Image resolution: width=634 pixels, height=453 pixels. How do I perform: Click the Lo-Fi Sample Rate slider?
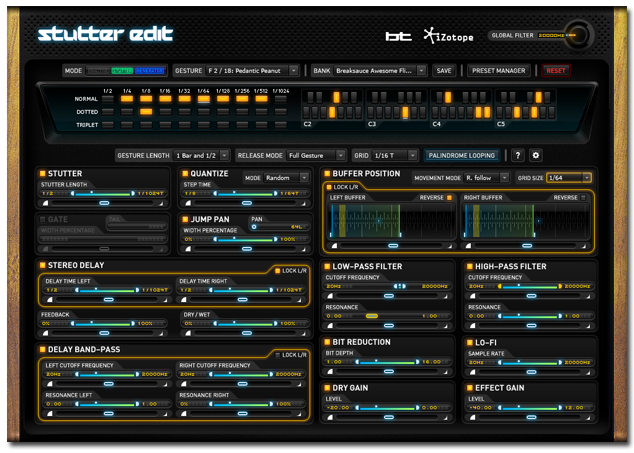(530, 362)
